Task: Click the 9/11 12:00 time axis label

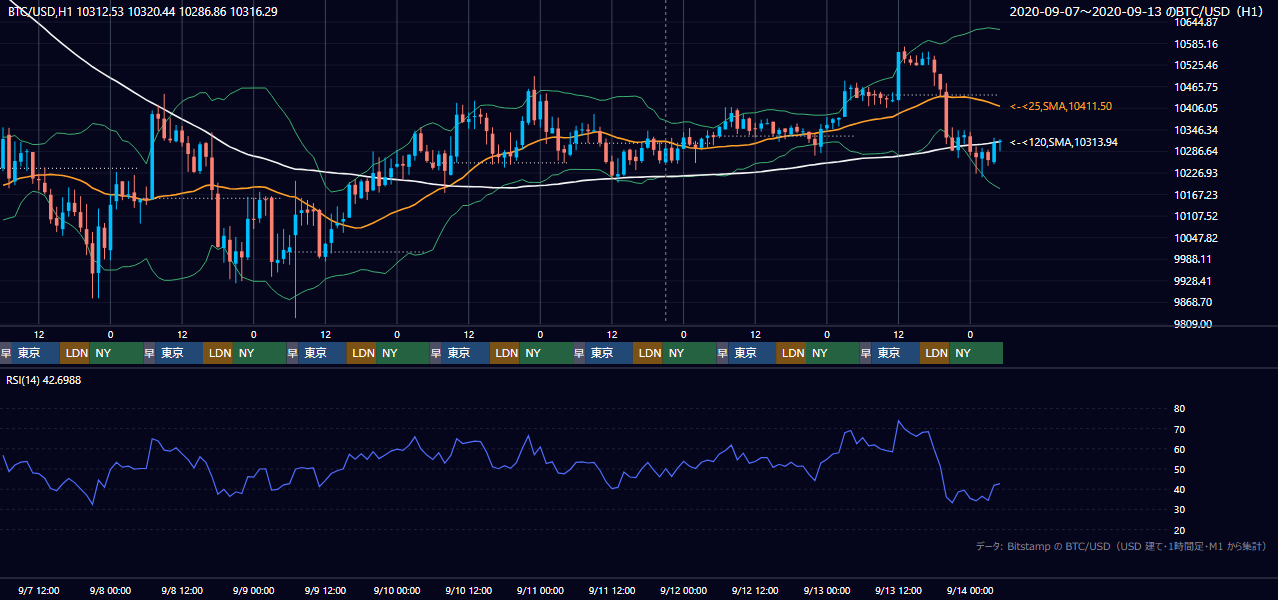Action: click(x=612, y=590)
